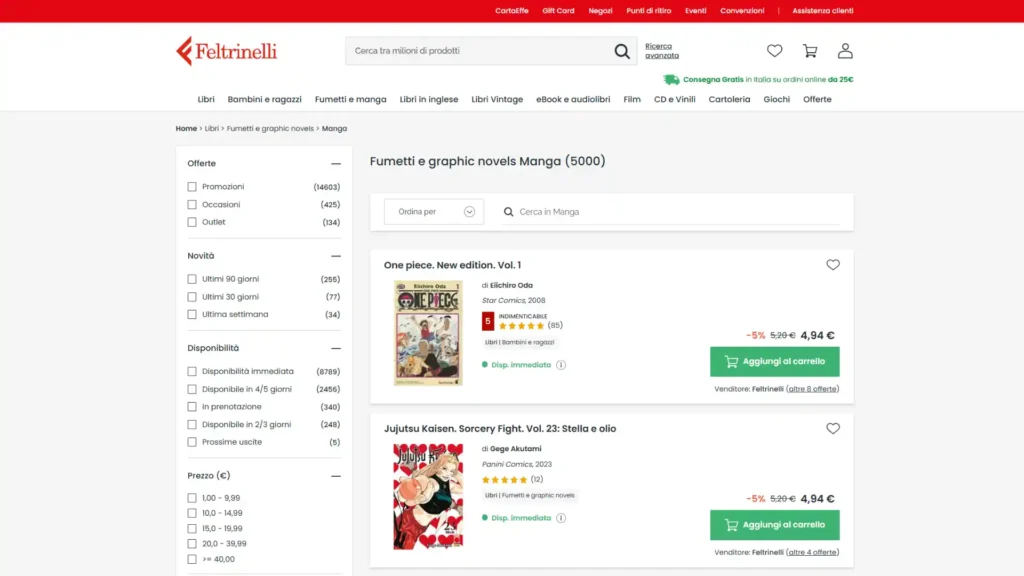
Task: Enable Ultimi 30 giorni filter
Action: [192, 296]
